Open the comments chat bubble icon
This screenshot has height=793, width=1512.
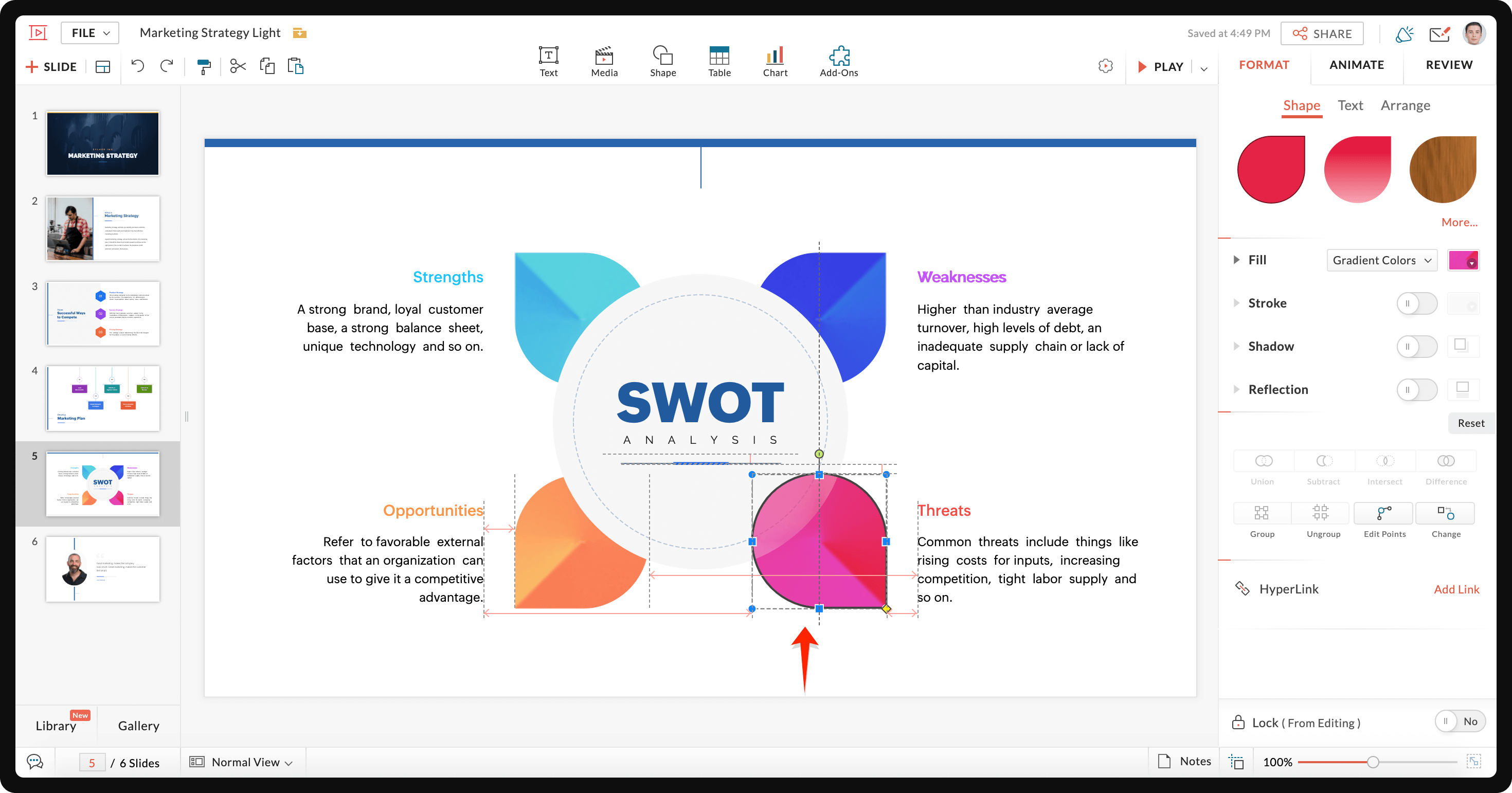coord(34,762)
